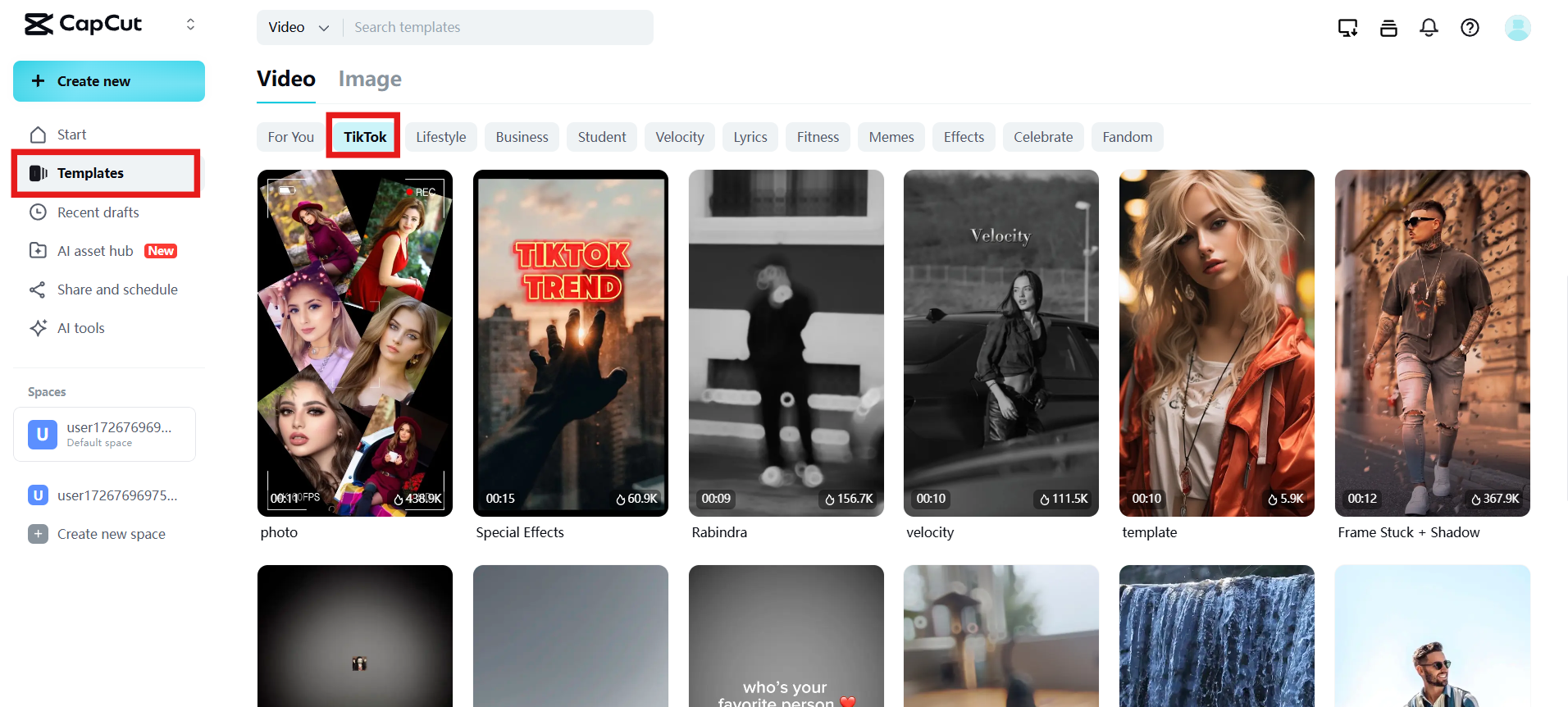Open the red jacket 'template' thumbnail
The width and height of the screenshot is (1568, 707).
pos(1217,343)
